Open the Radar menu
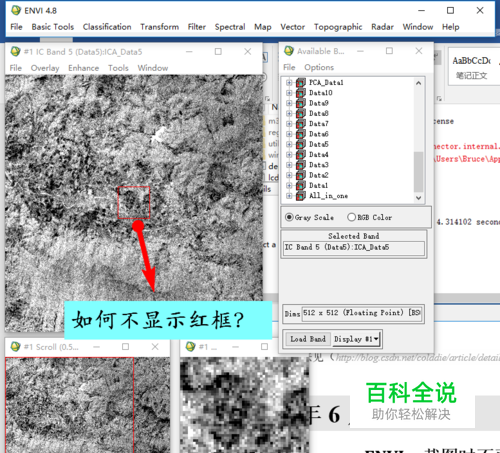 pyautogui.click(x=382, y=27)
